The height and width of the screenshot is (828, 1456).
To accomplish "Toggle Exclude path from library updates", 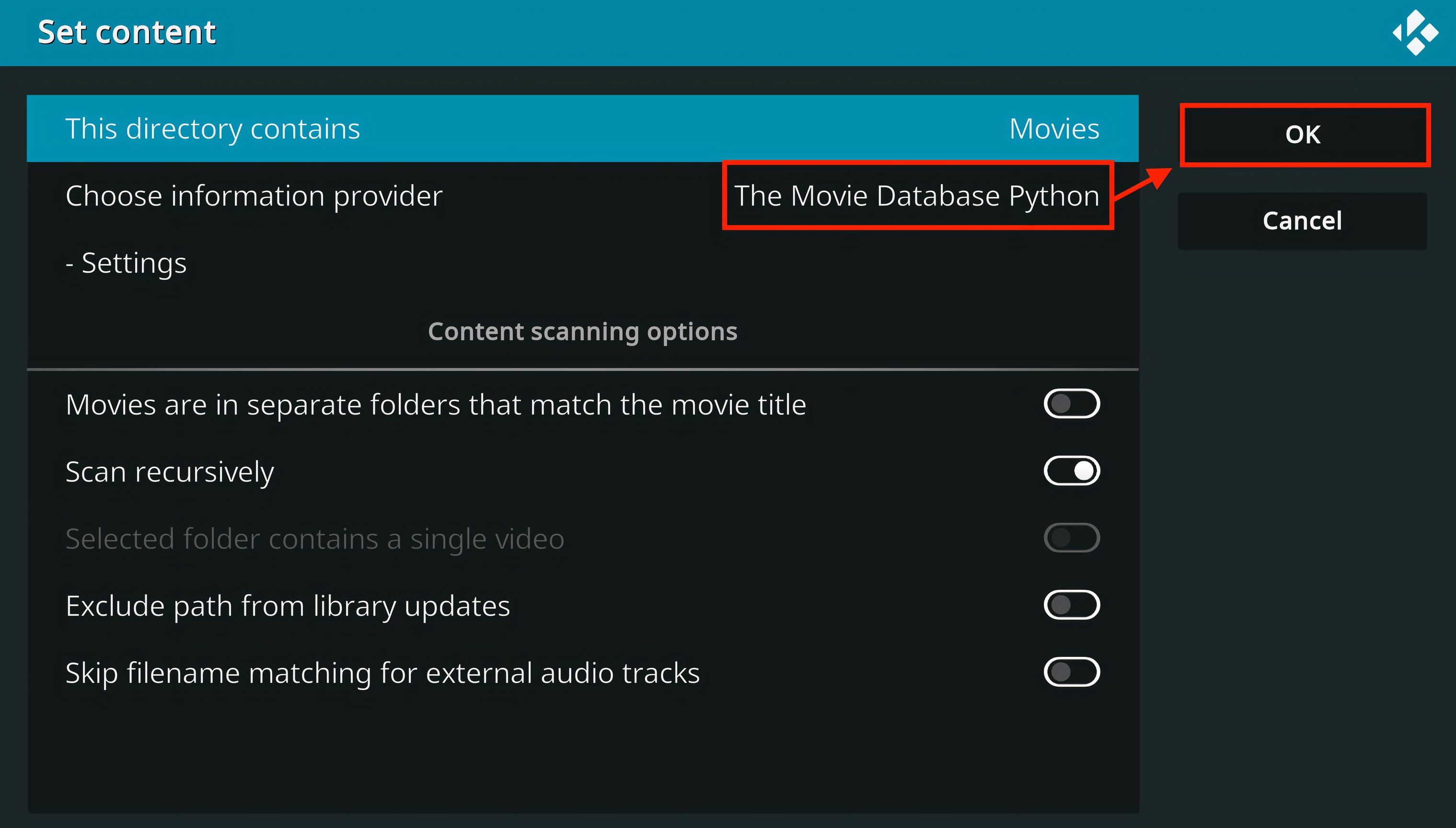I will click(1071, 605).
